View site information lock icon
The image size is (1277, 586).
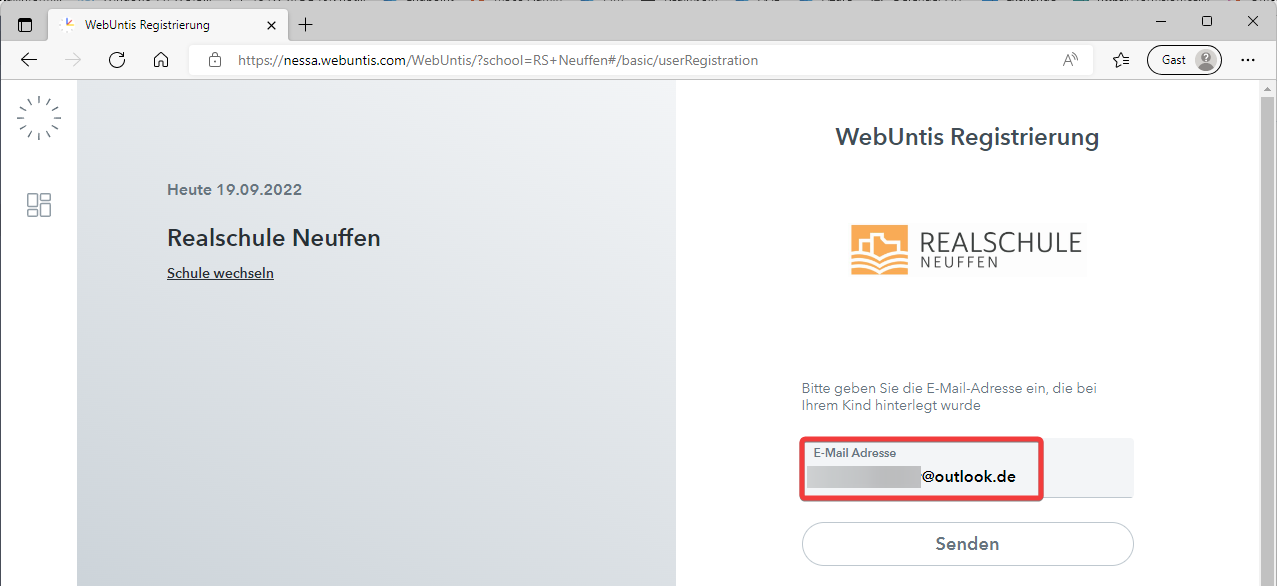214,60
